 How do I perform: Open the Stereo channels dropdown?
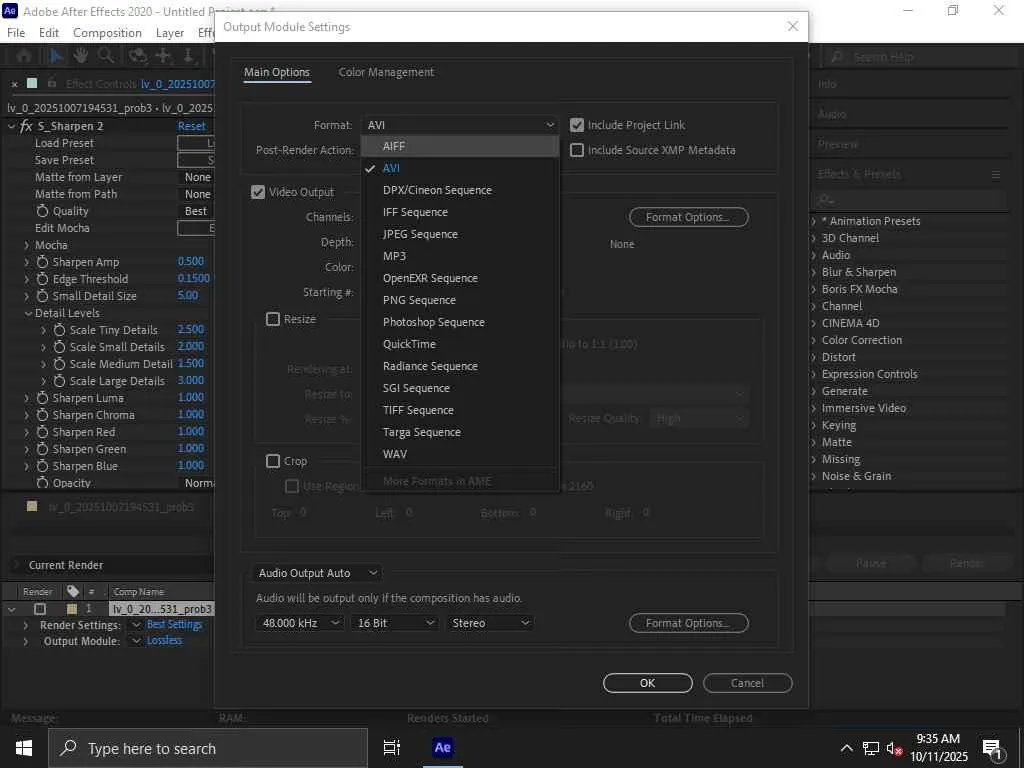[x=490, y=623]
